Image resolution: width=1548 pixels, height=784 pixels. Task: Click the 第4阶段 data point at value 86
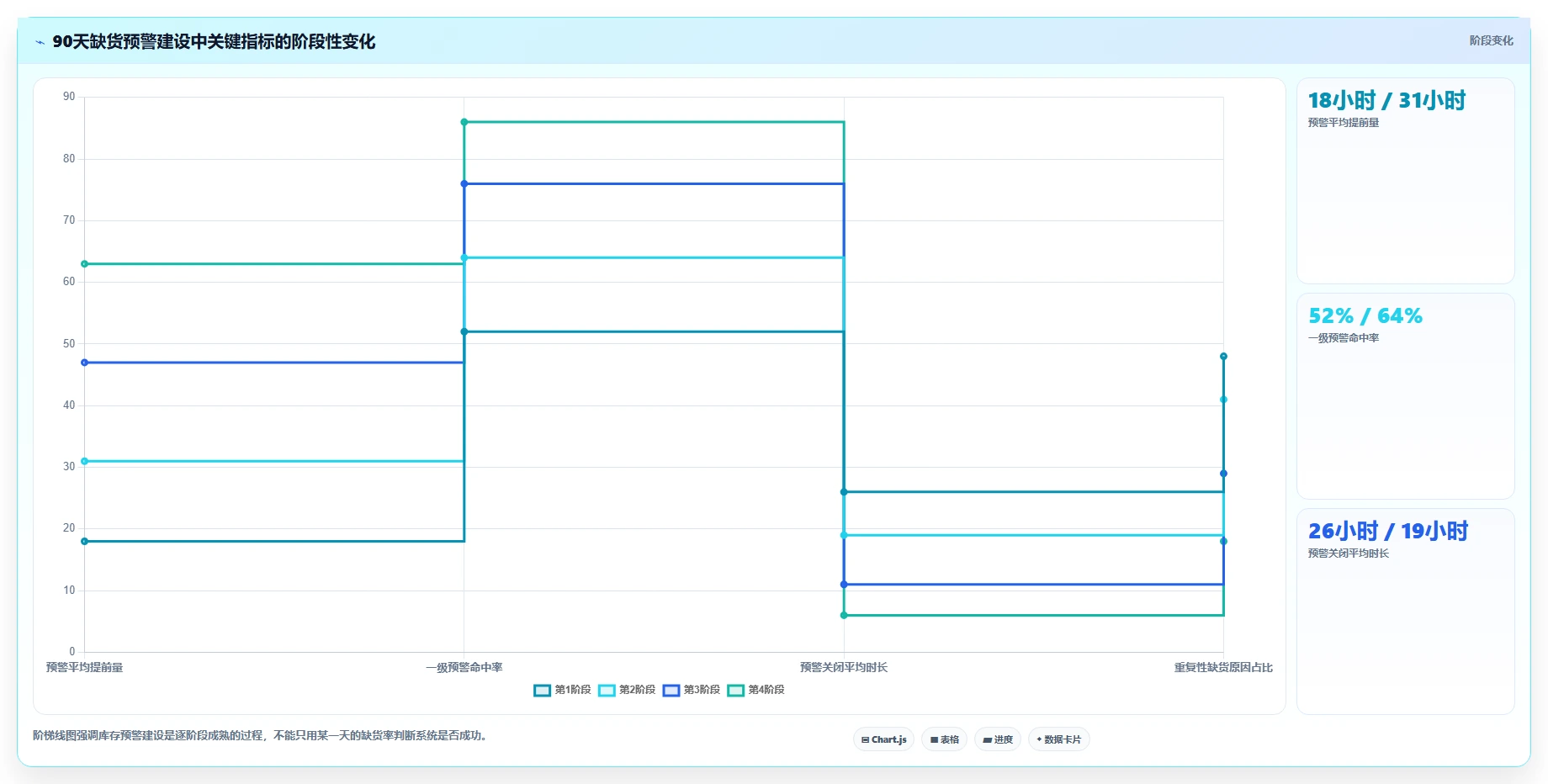pos(464,122)
